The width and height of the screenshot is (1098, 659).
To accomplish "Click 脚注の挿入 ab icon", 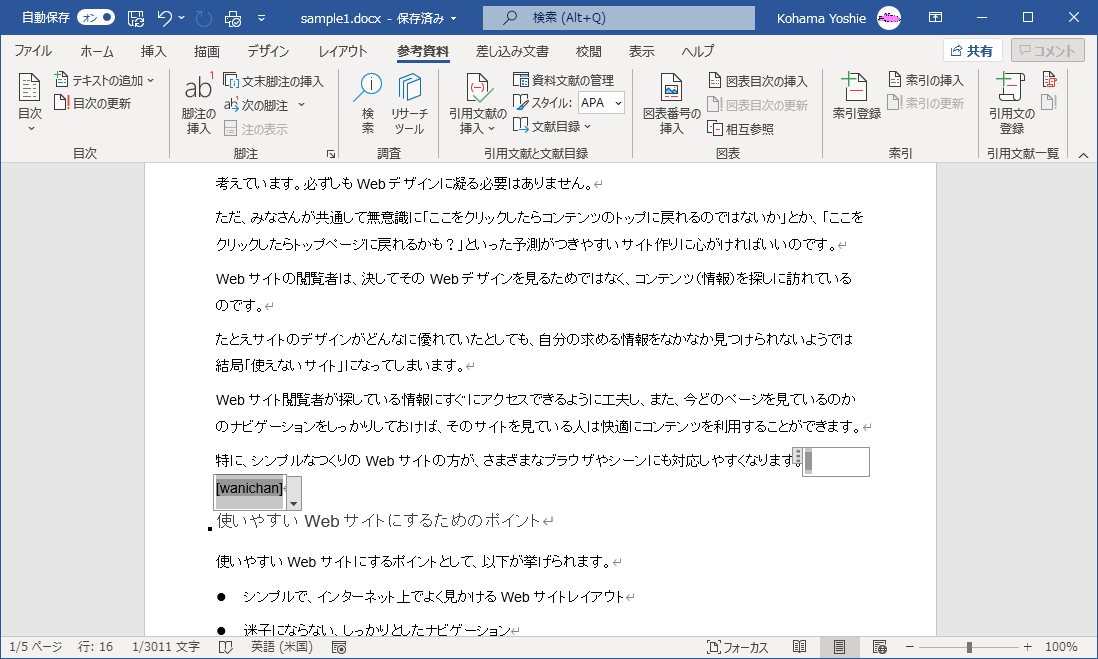I will pyautogui.click(x=198, y=103).
